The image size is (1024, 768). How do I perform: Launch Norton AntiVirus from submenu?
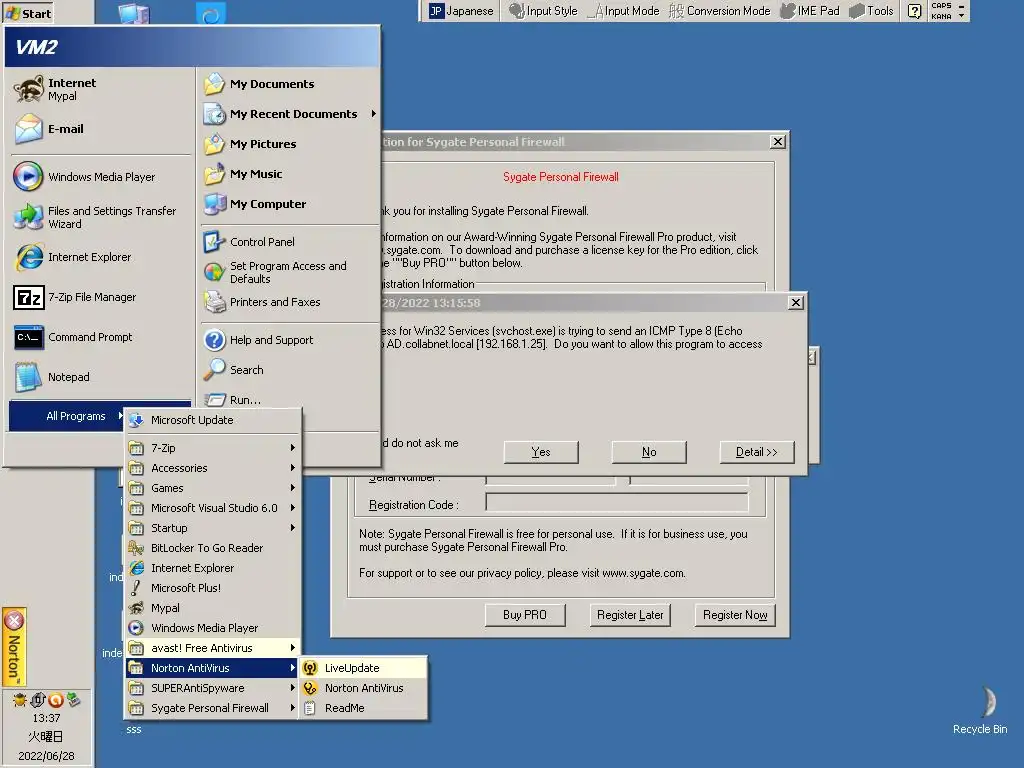point(363,688)
